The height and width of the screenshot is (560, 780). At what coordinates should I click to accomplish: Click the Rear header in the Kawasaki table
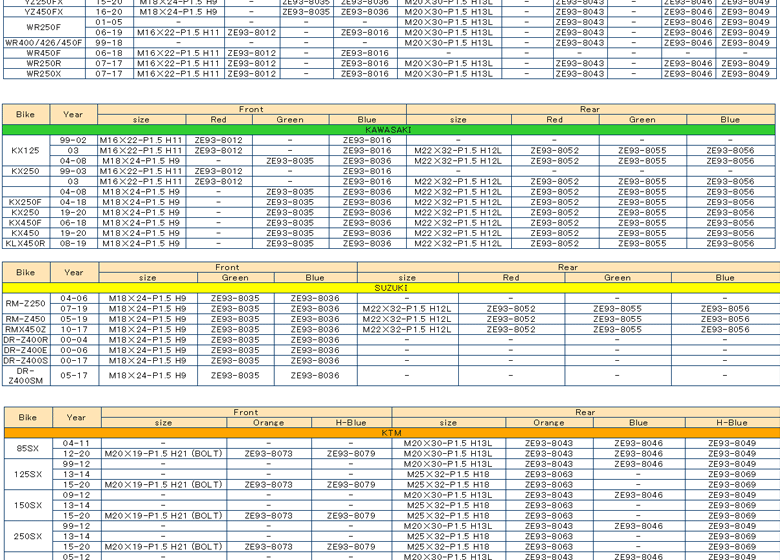pyautogui.click(x=590, y=109)
